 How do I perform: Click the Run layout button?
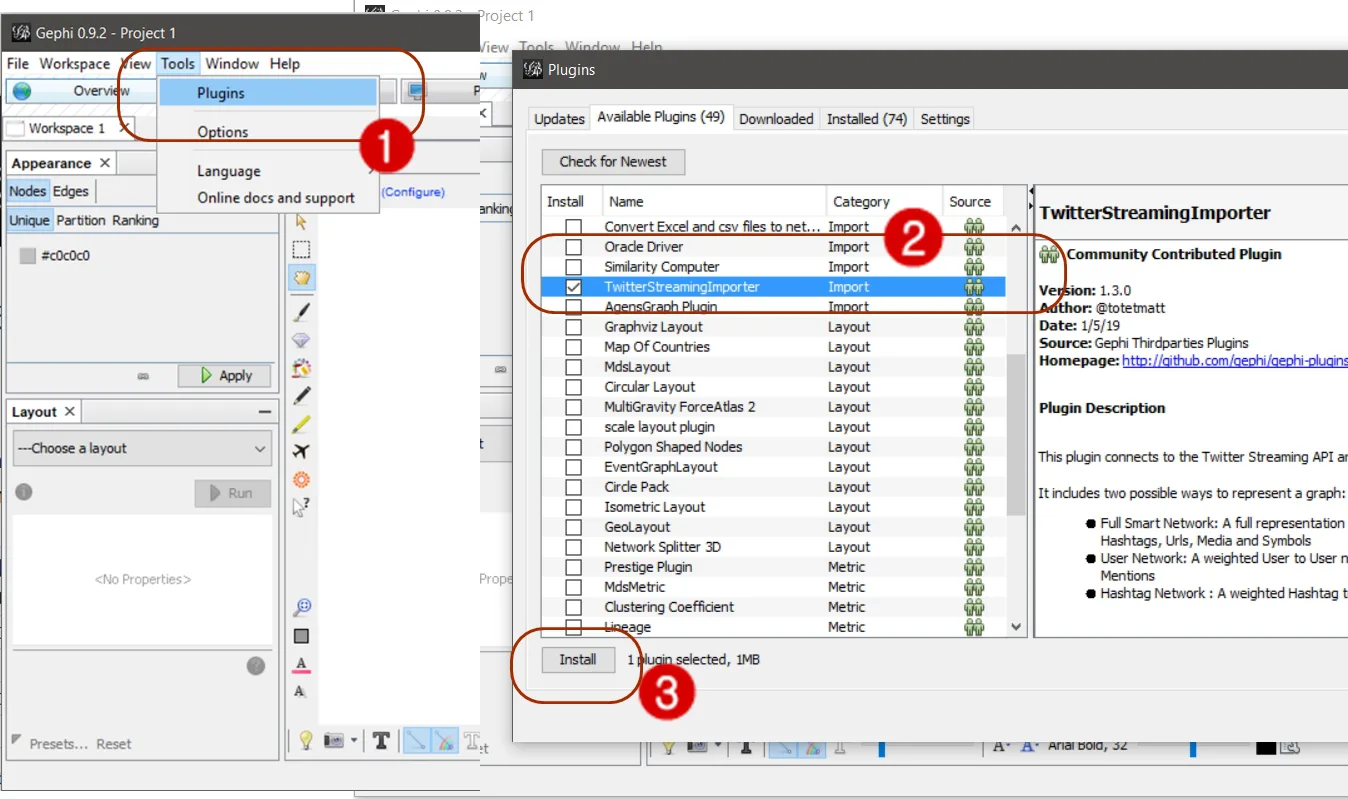coord(232,493)
